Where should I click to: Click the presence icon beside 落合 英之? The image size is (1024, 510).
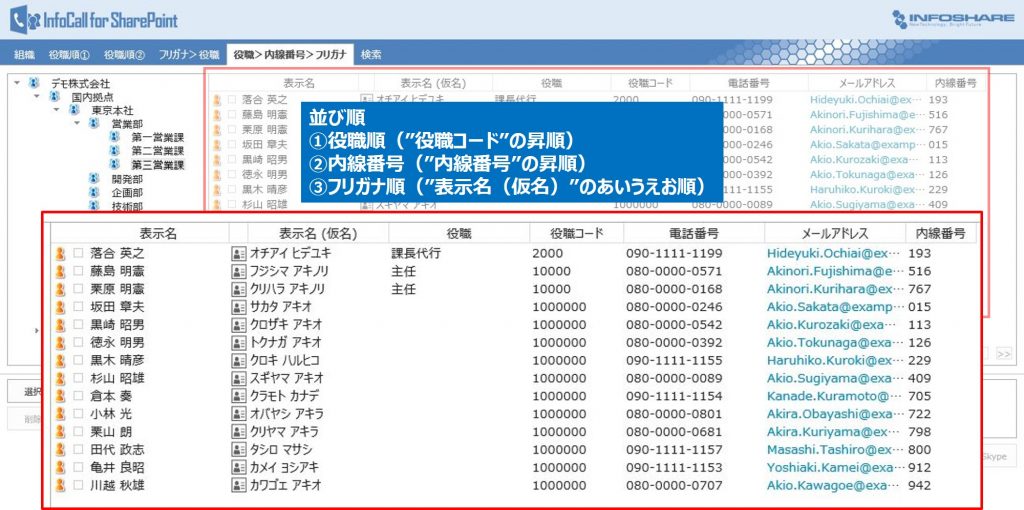pos(61,254)
